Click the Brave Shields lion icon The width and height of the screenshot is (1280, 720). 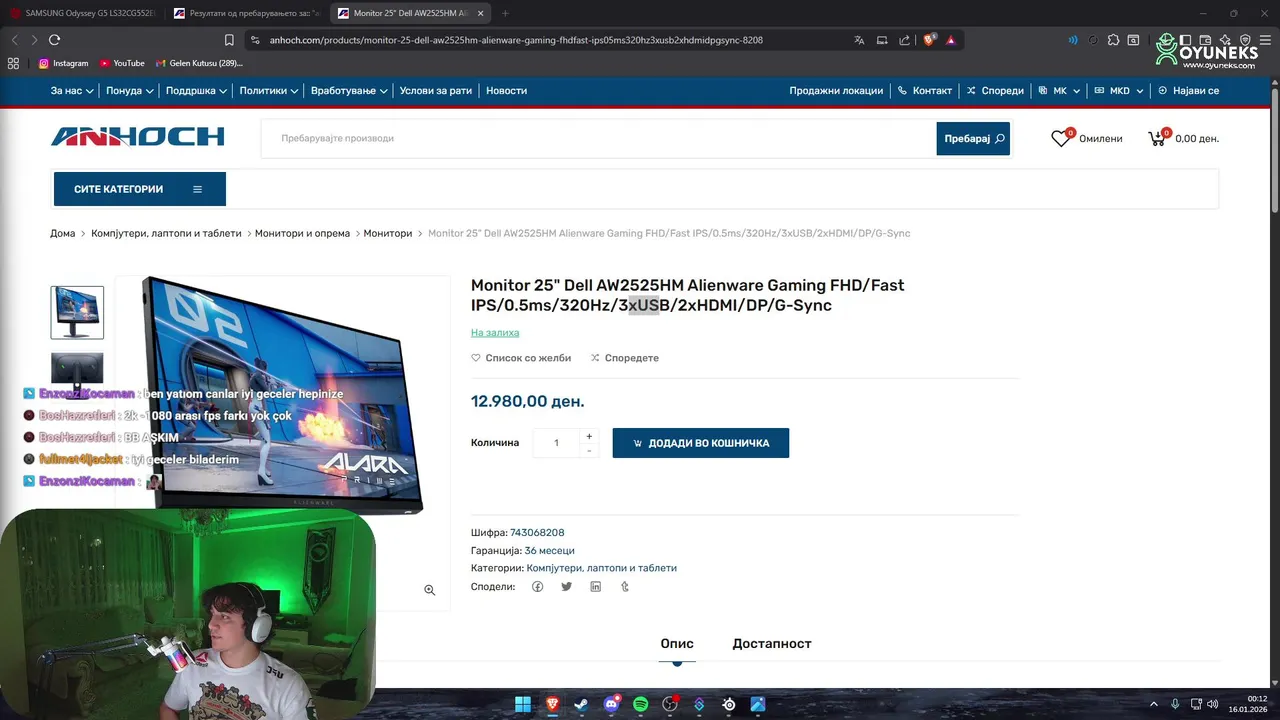click(x=929, y=40)
